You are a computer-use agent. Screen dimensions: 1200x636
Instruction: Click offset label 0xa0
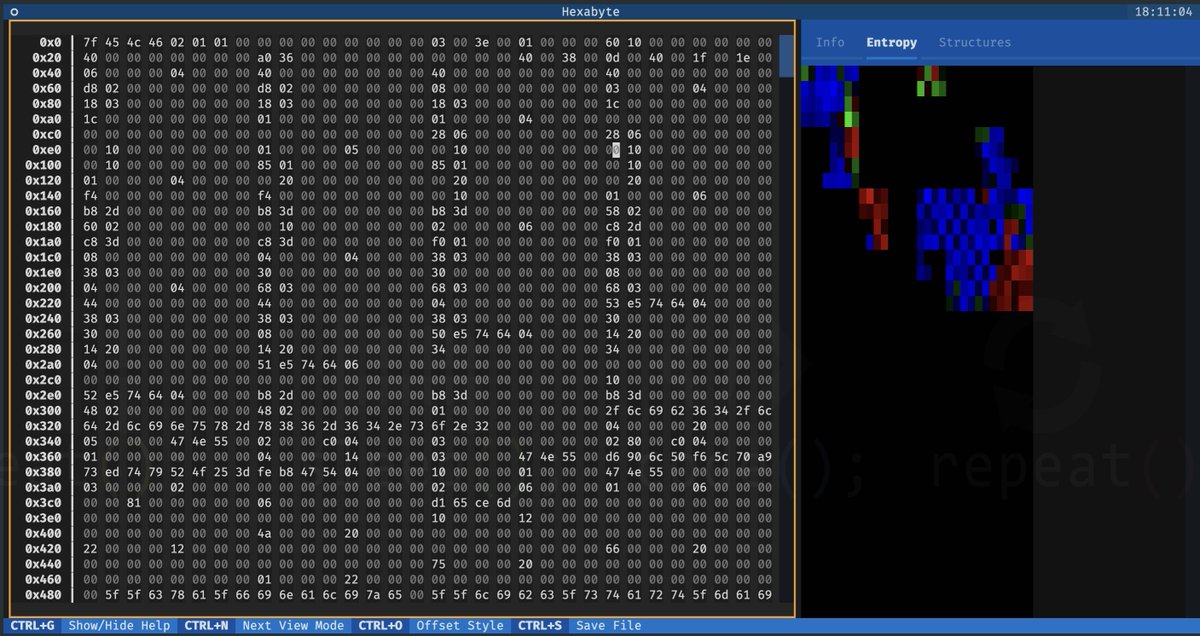47,119
